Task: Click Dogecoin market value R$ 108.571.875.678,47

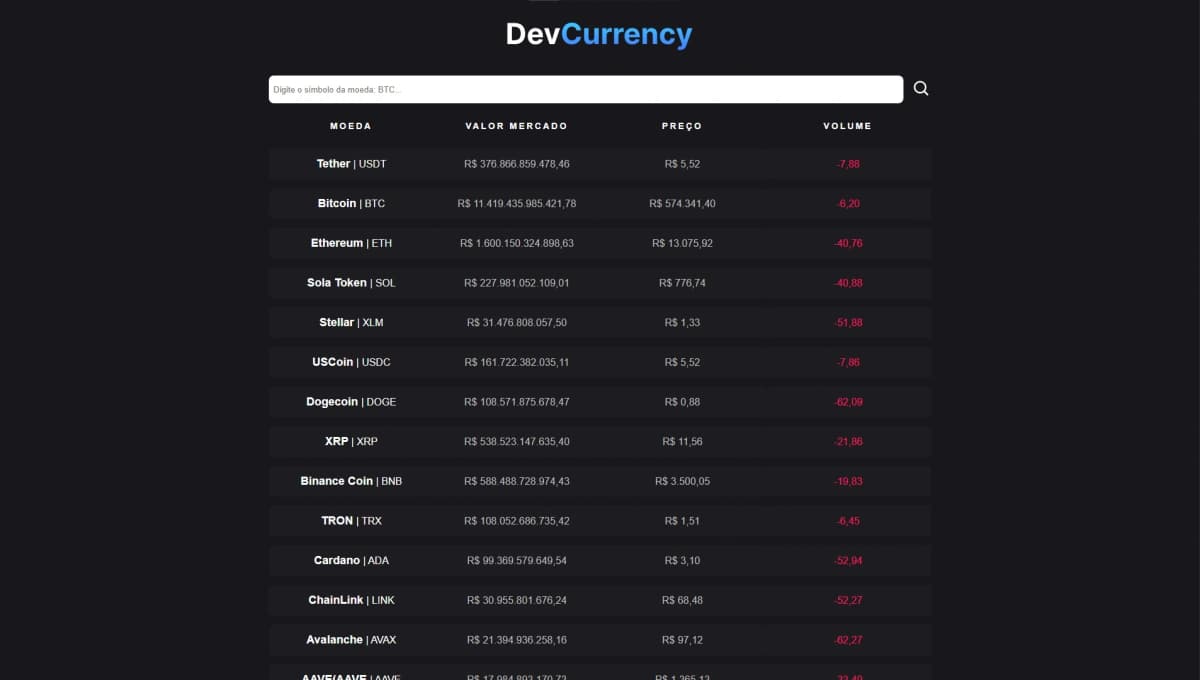Action: click(x=517, y=402)
